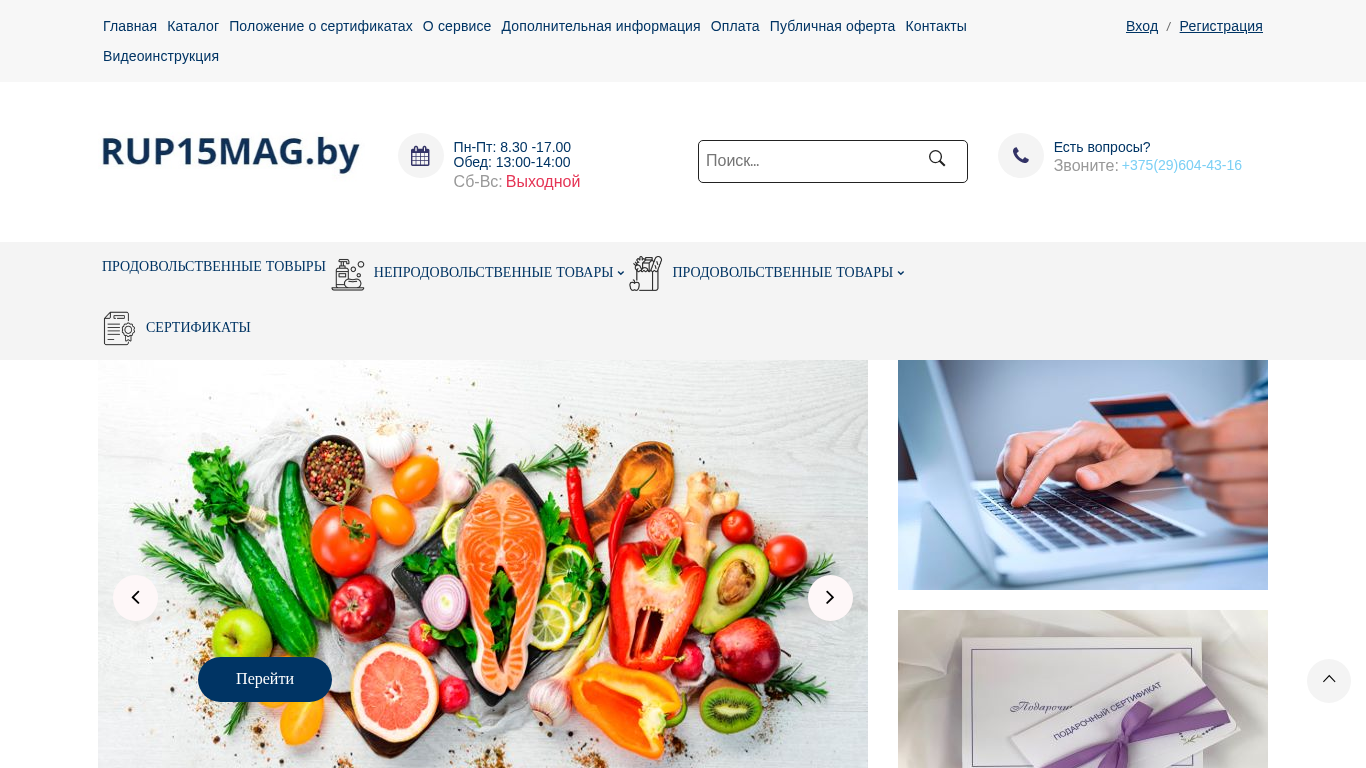
Task: Open Видеоинструкция menu link
Action: [x=161, y=56]
